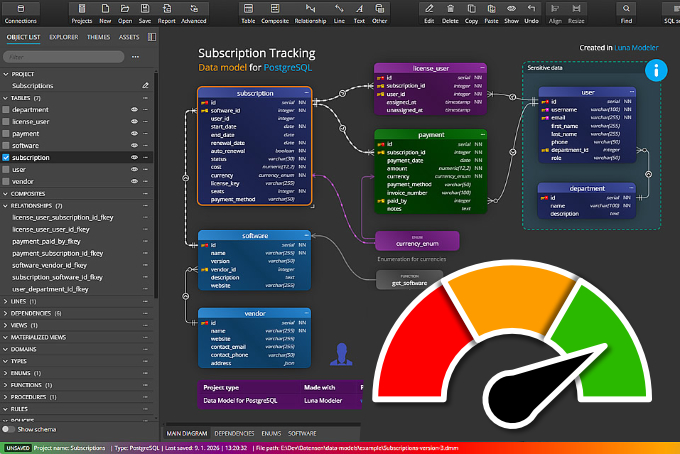Expand the ENUMS section
The height and width of the screenshot is (454, 680).
tap(6, 373)
